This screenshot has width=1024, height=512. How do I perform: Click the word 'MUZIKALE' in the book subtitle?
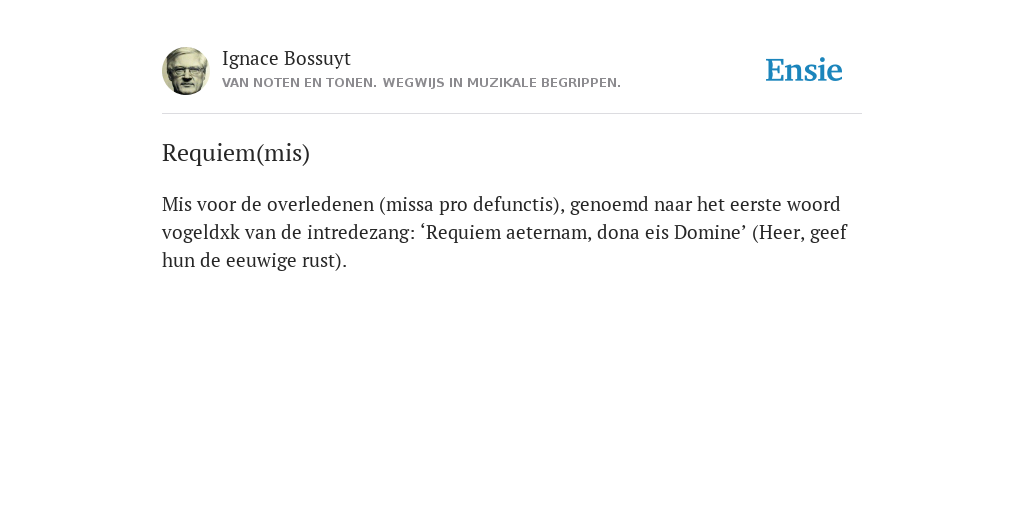498,83
